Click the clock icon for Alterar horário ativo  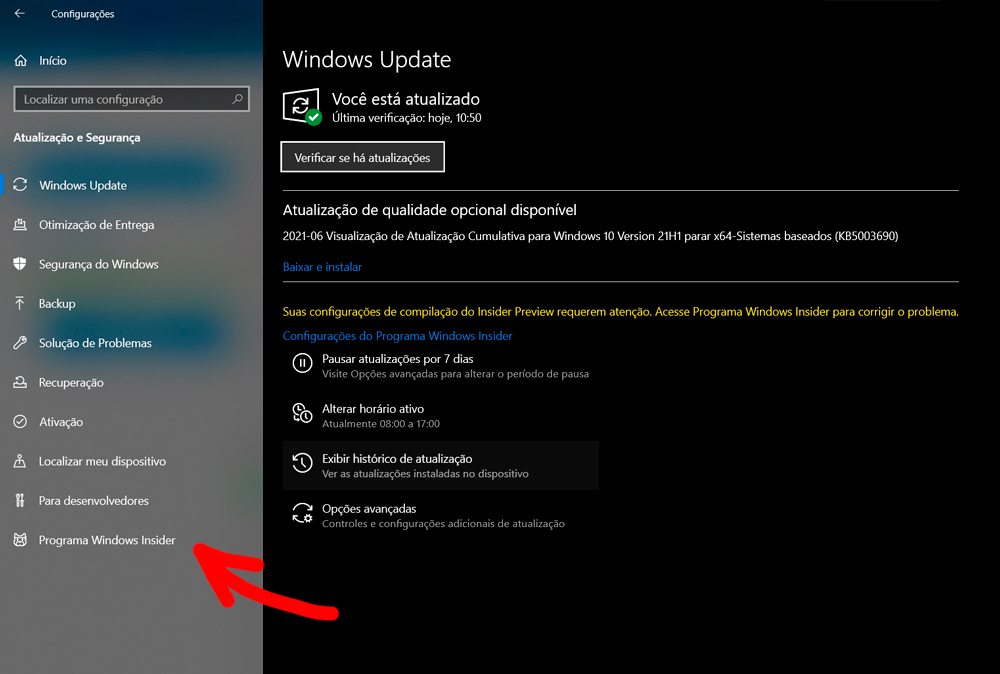coord(302,413)
